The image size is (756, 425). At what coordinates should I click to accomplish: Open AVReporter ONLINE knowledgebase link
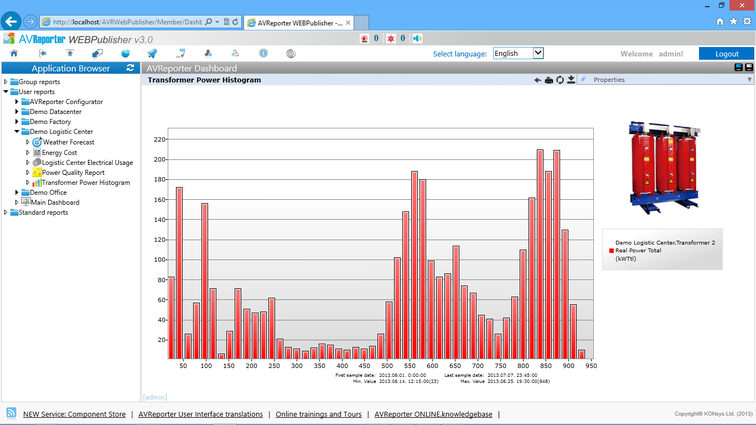(x=433, y=414)
